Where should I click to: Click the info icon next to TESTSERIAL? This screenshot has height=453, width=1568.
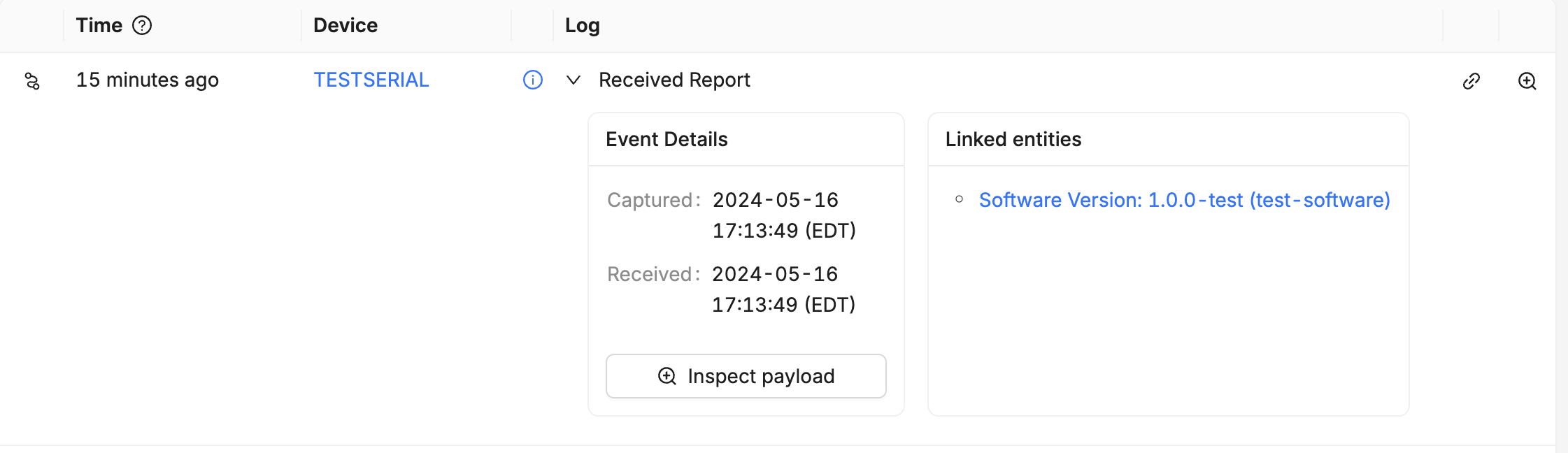533,80
